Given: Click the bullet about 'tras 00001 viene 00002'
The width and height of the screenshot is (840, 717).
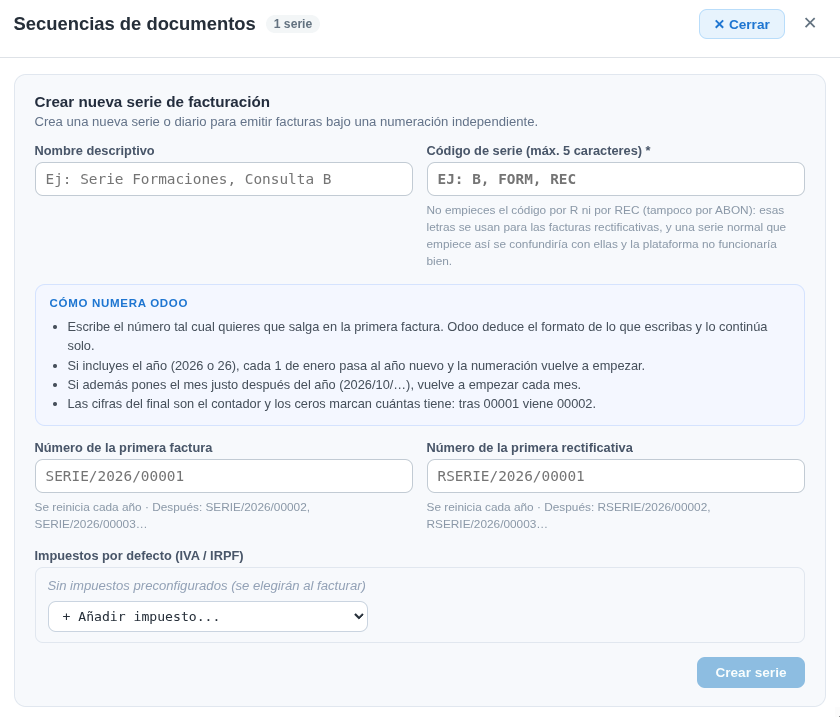Looking at the screenshot, I should pyautogui.click(x=332, y=404).
